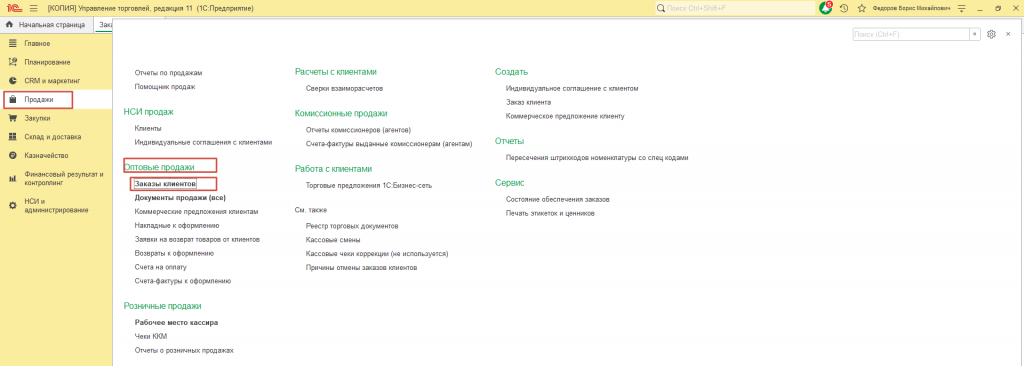This screenshot has height=366, width=1024.
Task: Open Кассовые чеки коррекции (не используется)
Action: click(377, 254)
